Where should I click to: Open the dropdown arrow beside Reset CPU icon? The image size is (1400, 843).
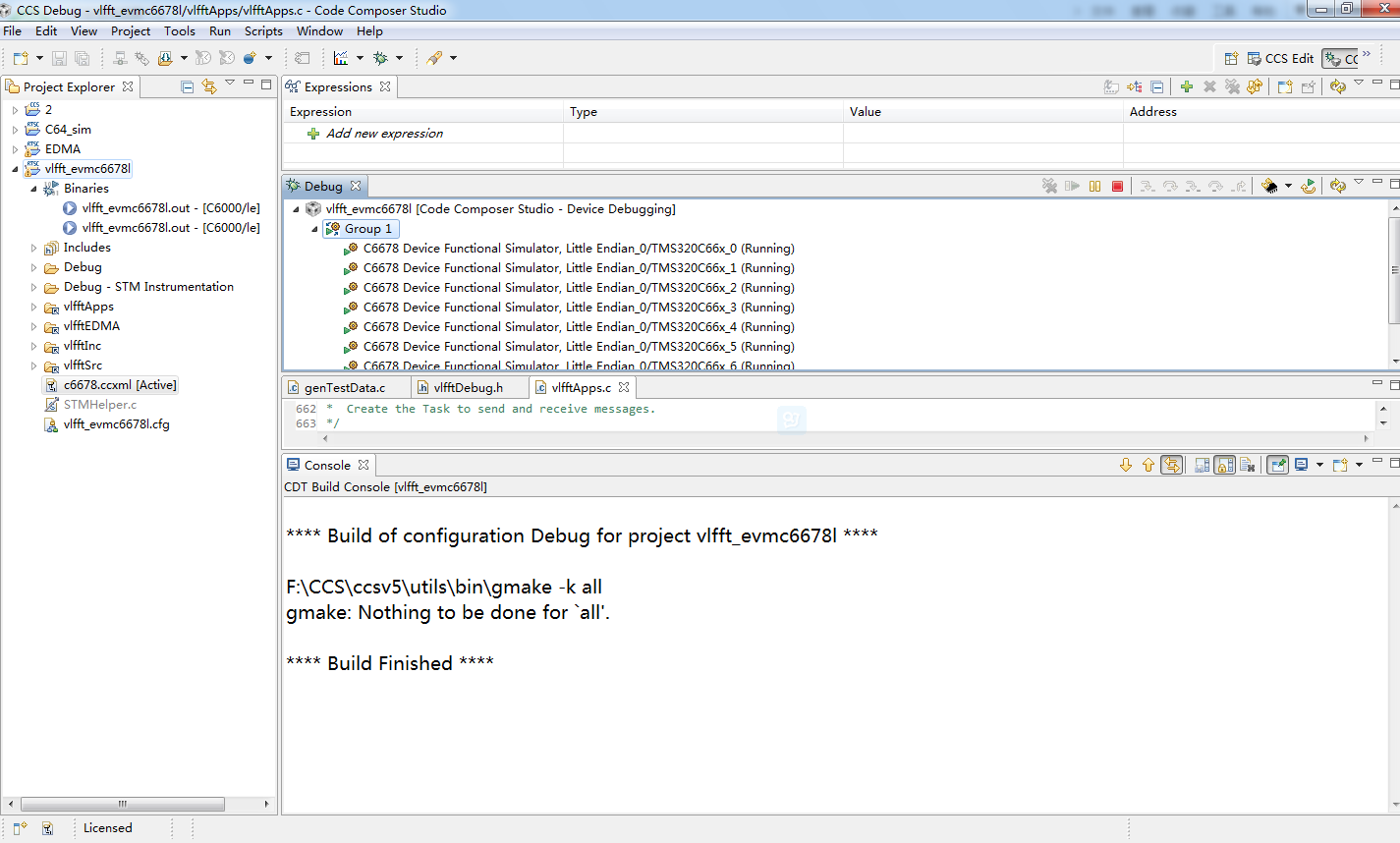[x=1288, y=186]
